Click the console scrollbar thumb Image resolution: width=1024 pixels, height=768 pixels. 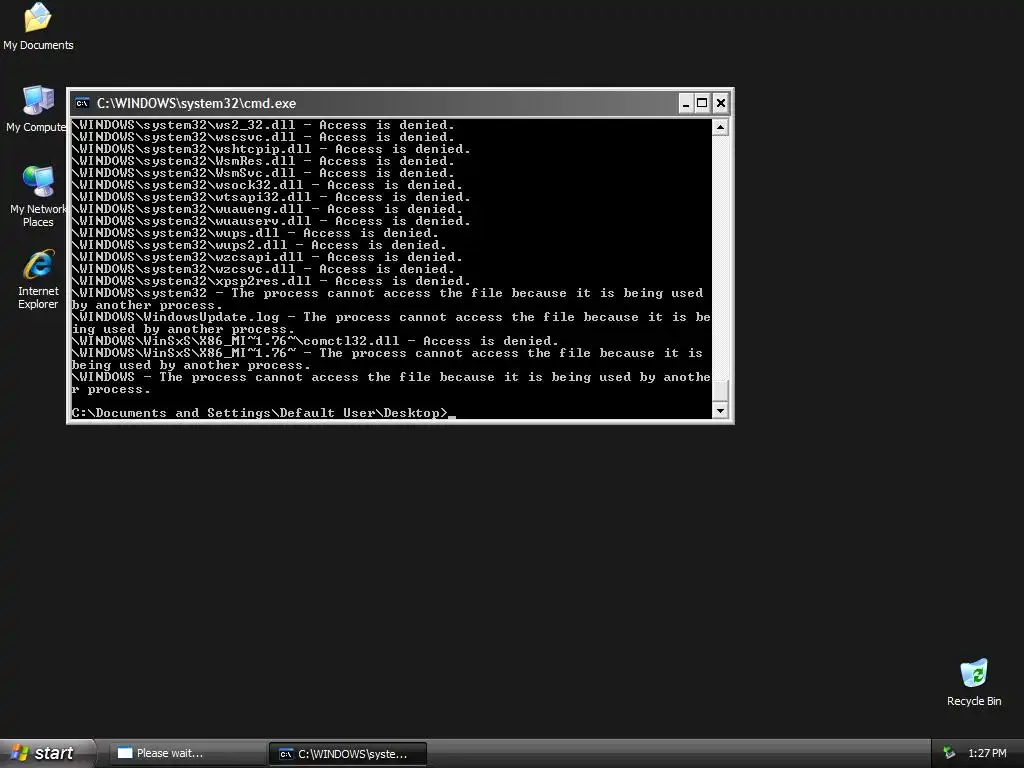(720, 391)
